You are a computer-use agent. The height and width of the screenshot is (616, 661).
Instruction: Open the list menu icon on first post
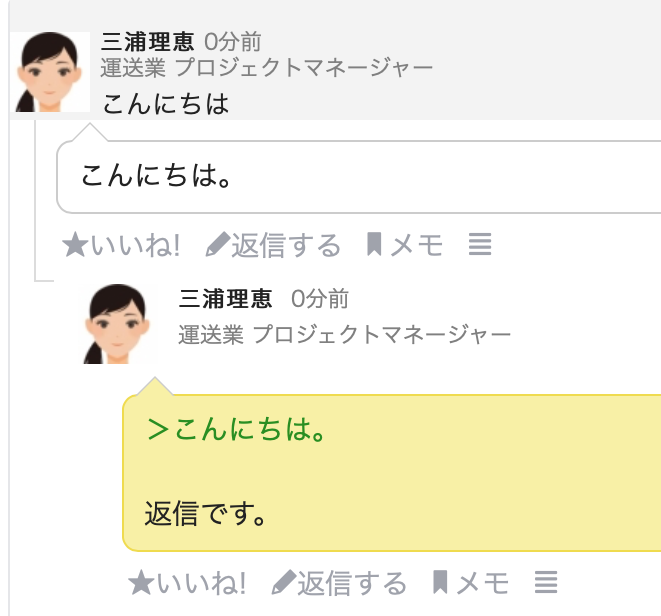click(x=480, y=245)
